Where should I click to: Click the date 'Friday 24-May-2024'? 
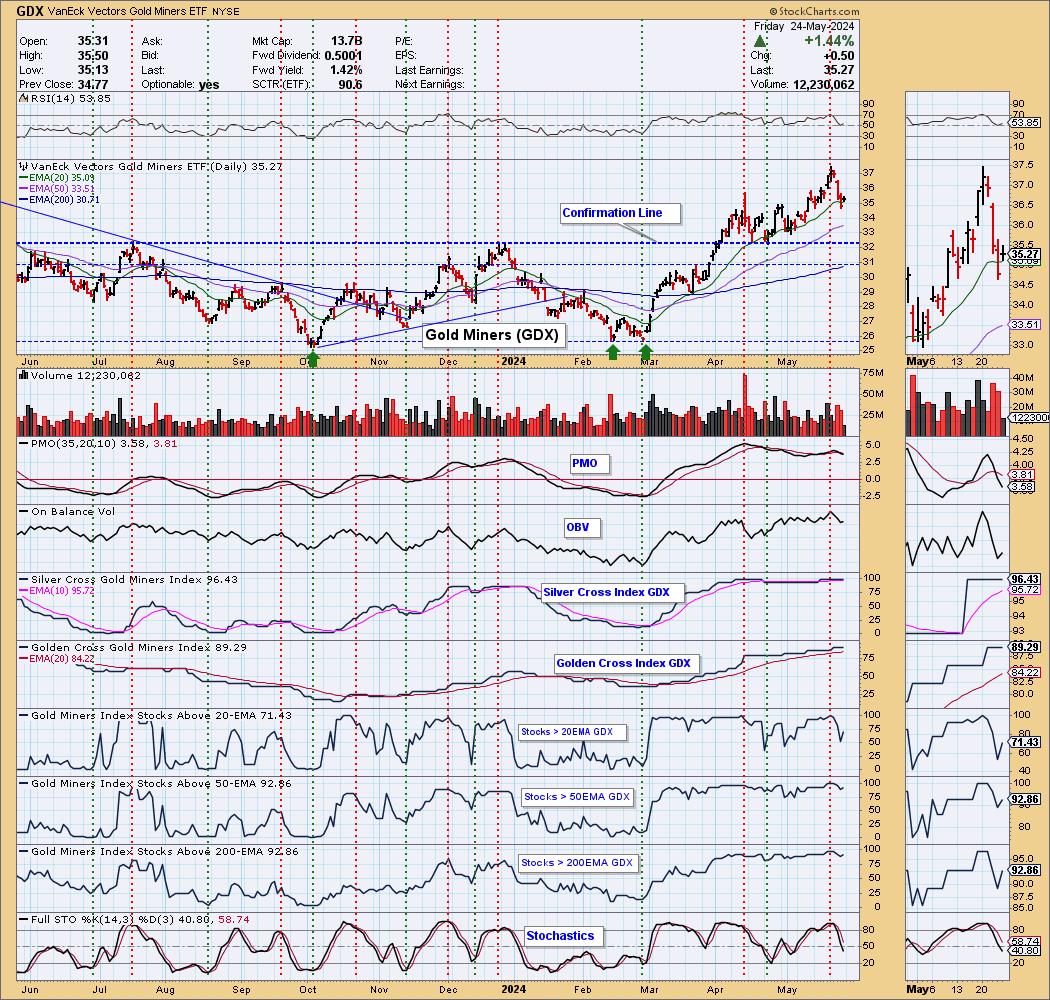804,26
